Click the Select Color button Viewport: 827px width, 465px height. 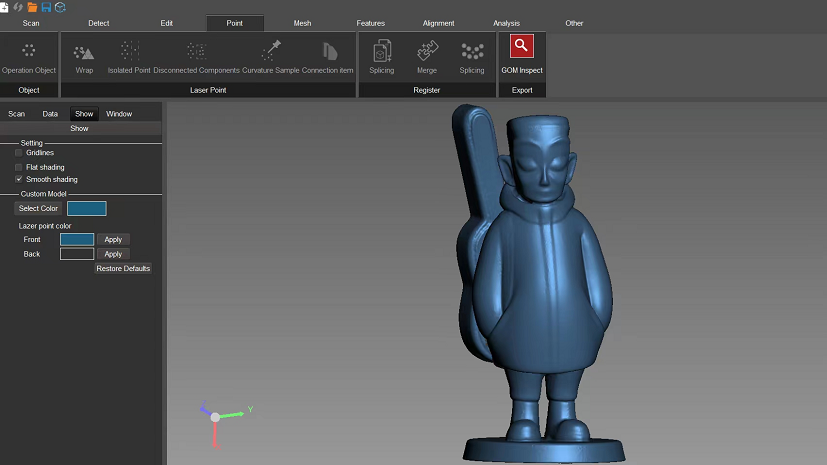click(x=38, y=208)
